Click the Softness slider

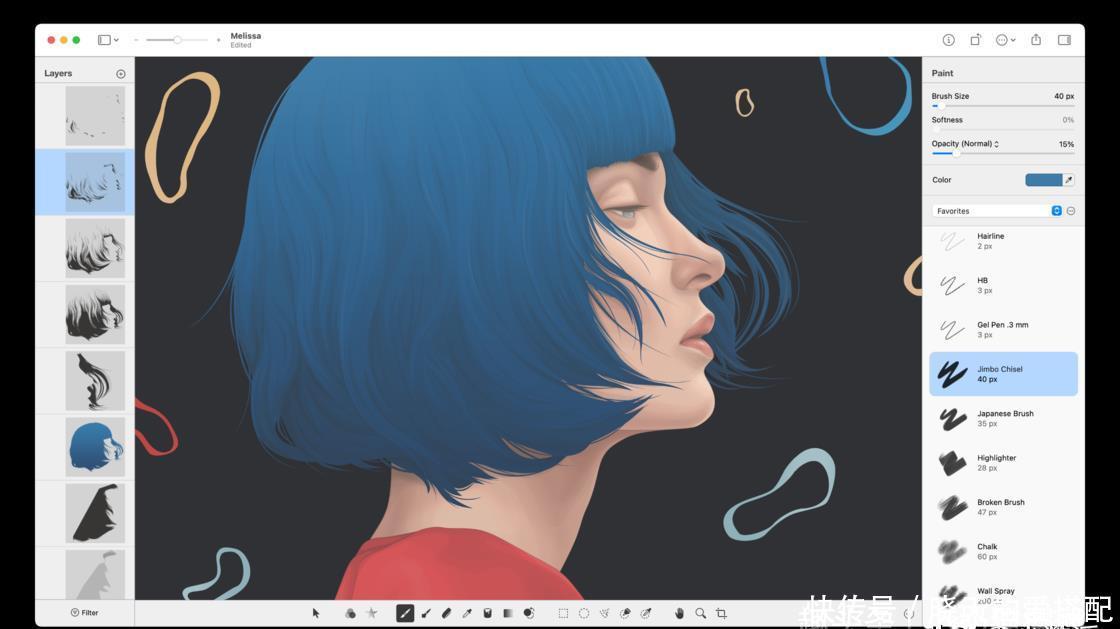pyautogui.click(x=1003, y=130)
